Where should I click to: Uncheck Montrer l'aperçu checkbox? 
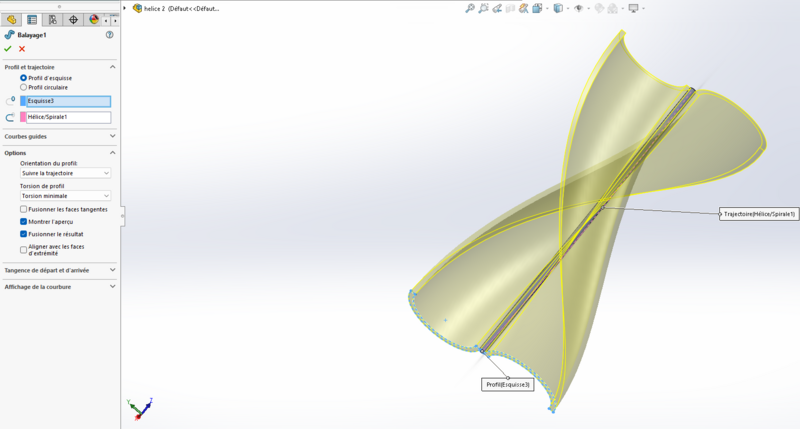point(23,221)
